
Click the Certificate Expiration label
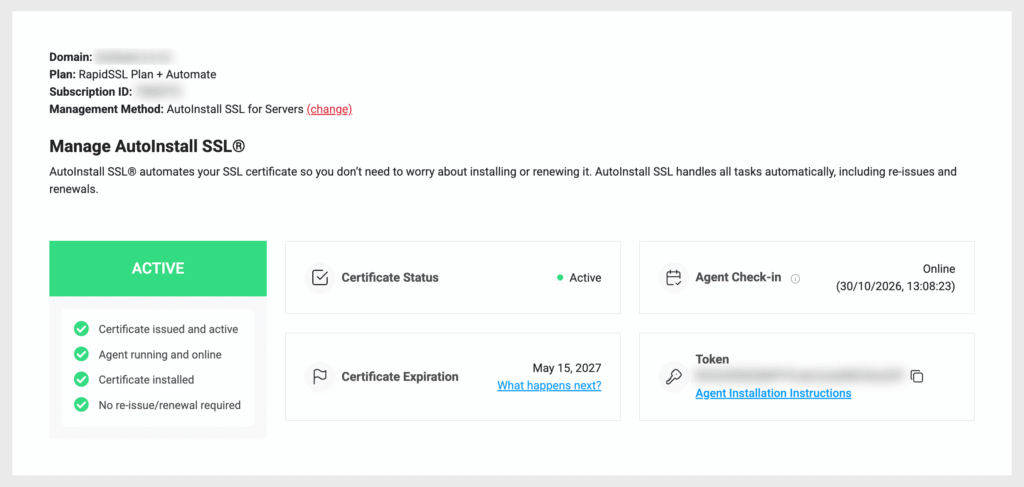(400, 377)
